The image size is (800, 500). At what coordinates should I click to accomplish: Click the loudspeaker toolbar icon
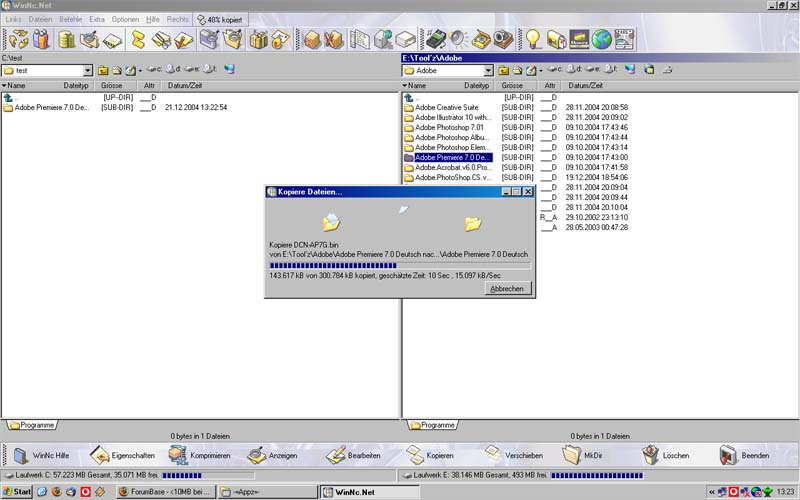tap(458, 39)
